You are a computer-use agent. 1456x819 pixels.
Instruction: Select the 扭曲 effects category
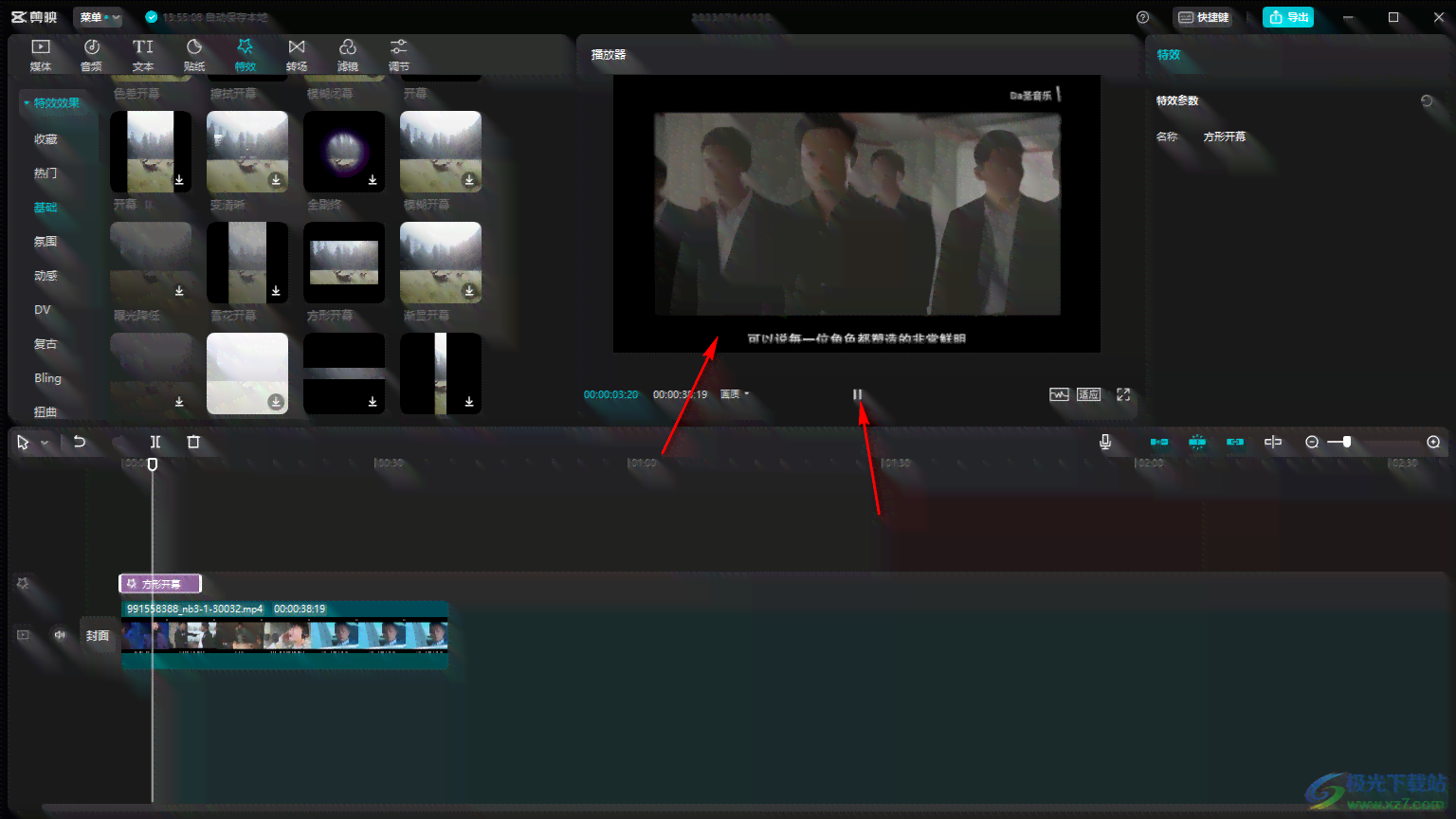(45, 412)
